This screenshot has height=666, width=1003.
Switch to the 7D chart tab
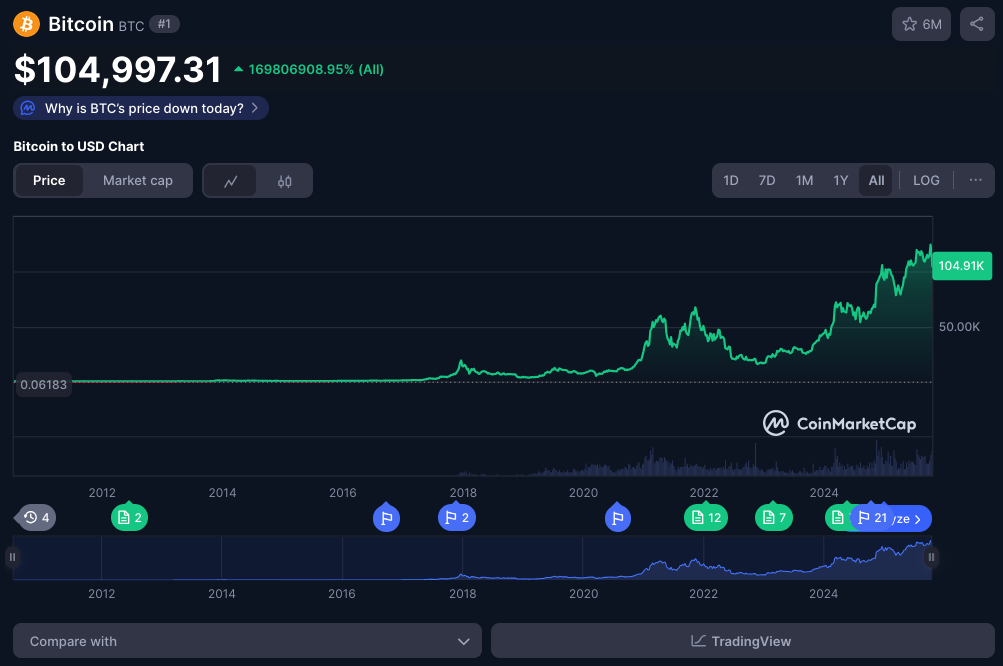click(766, 180)
